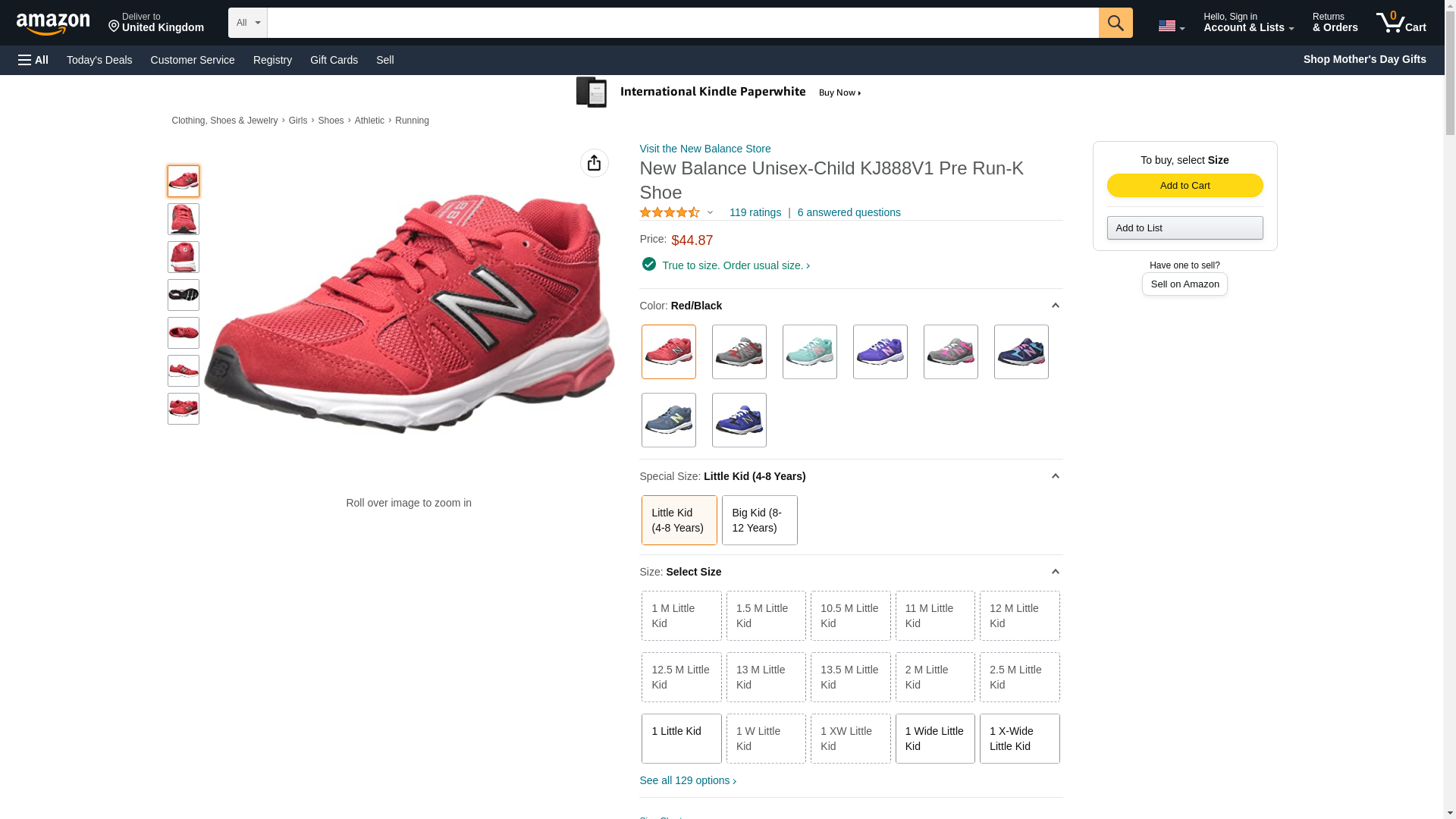Image resolution: width=1456 pixels, height=819 pixels.
Task: Open the See all 129 options link
Action: pyautogui.click(x=687, y=780)
